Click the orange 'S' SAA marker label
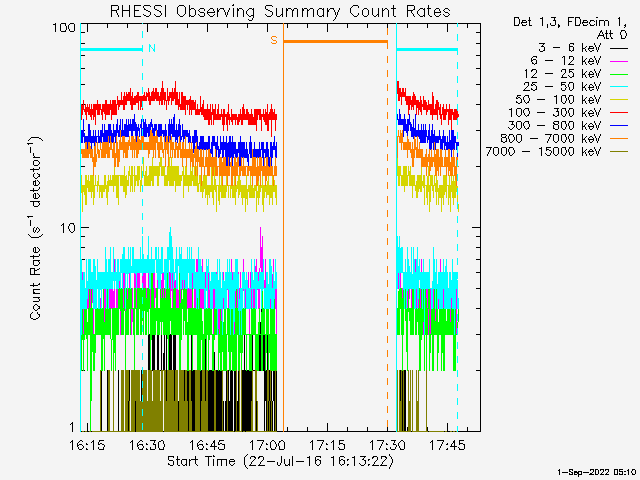 click(274, 40)
